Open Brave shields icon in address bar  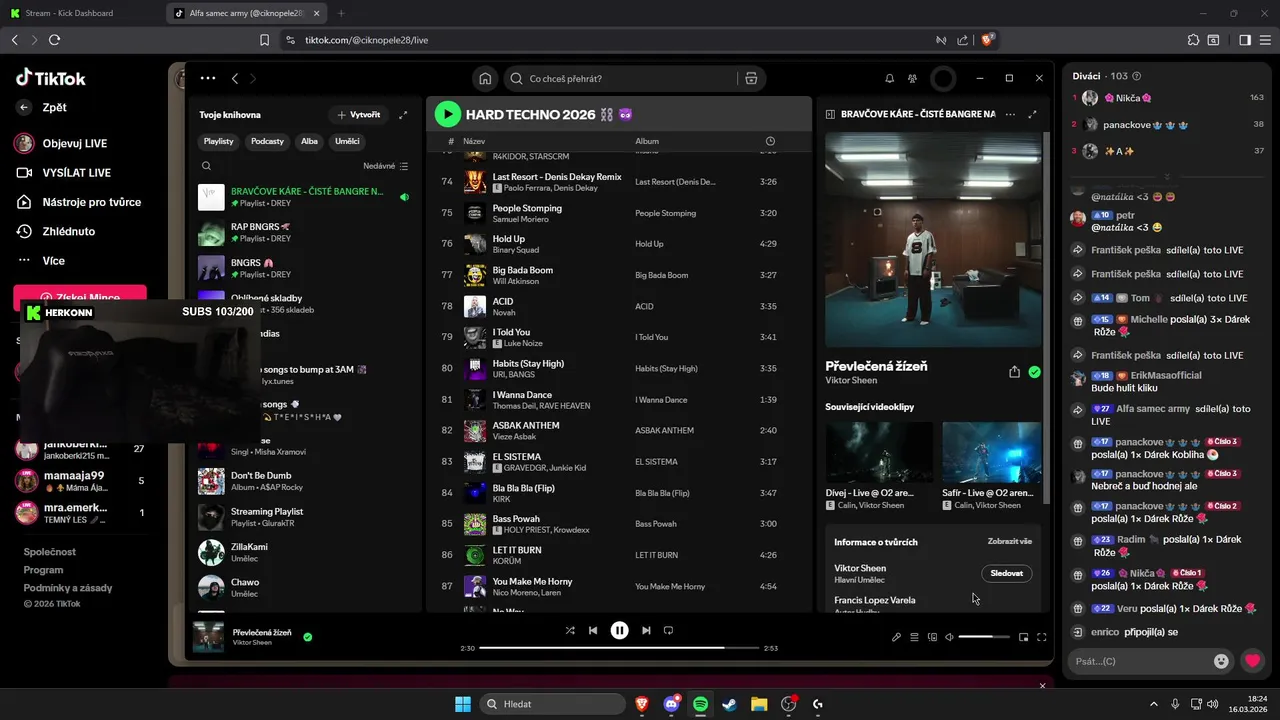[988, 40]
